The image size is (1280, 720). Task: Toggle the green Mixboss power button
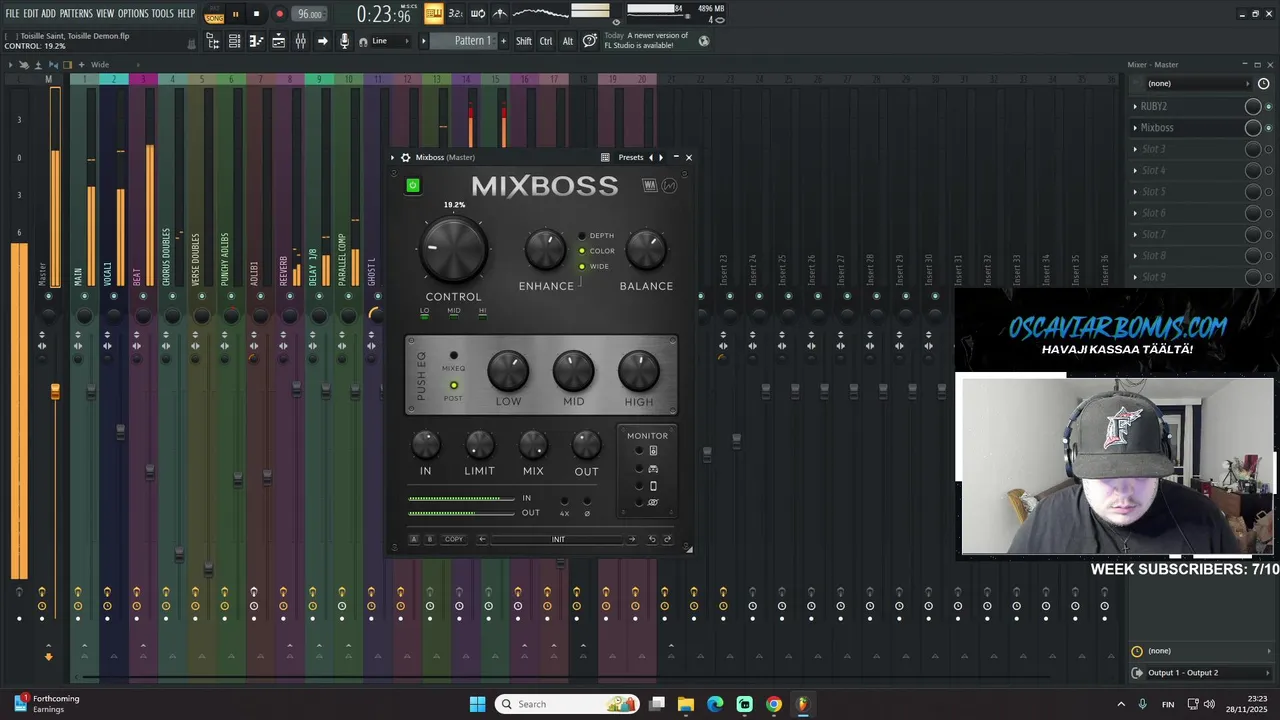[x=412, y=185]
